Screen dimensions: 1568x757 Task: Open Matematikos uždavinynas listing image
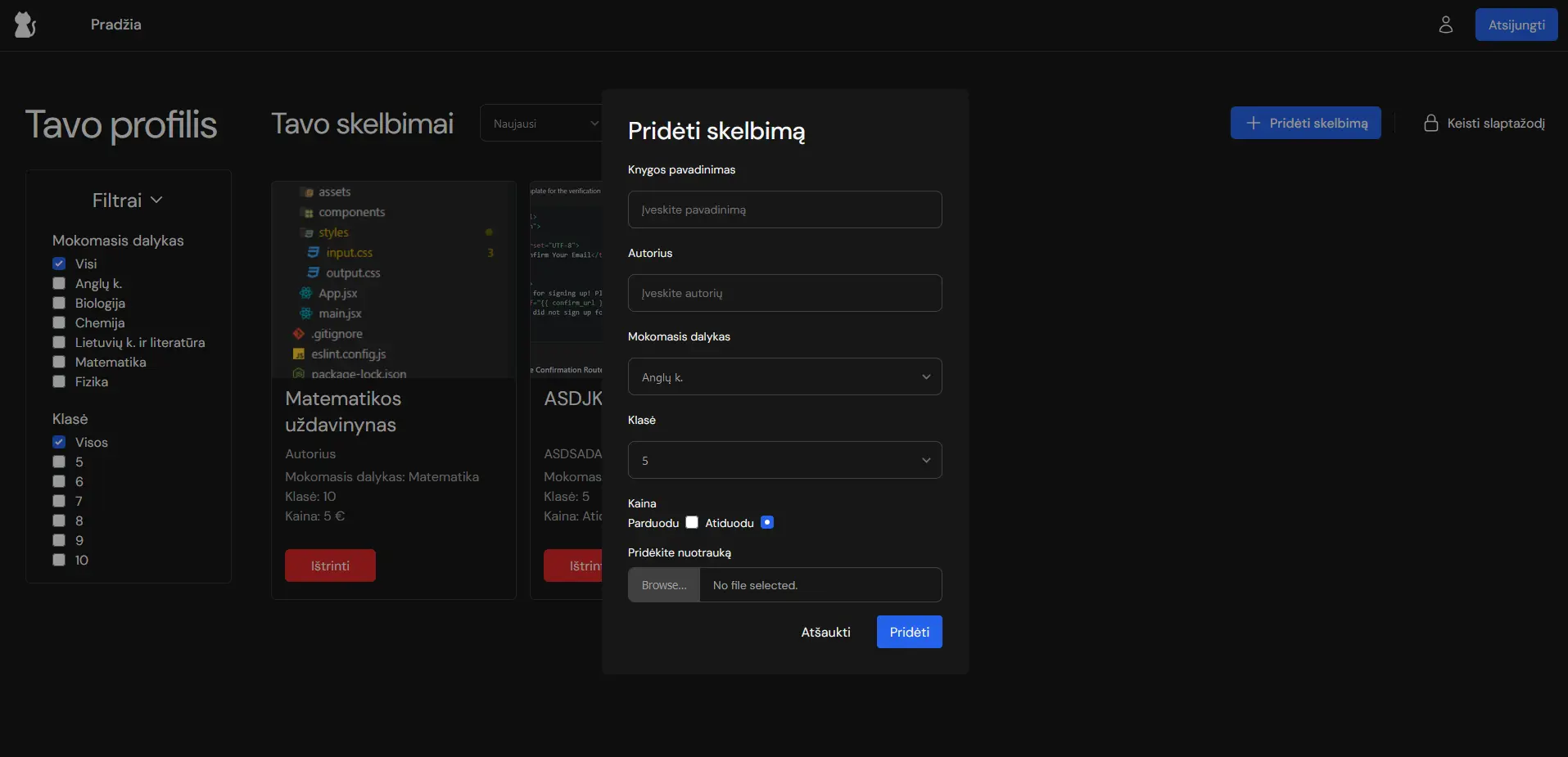click(393, 280)
